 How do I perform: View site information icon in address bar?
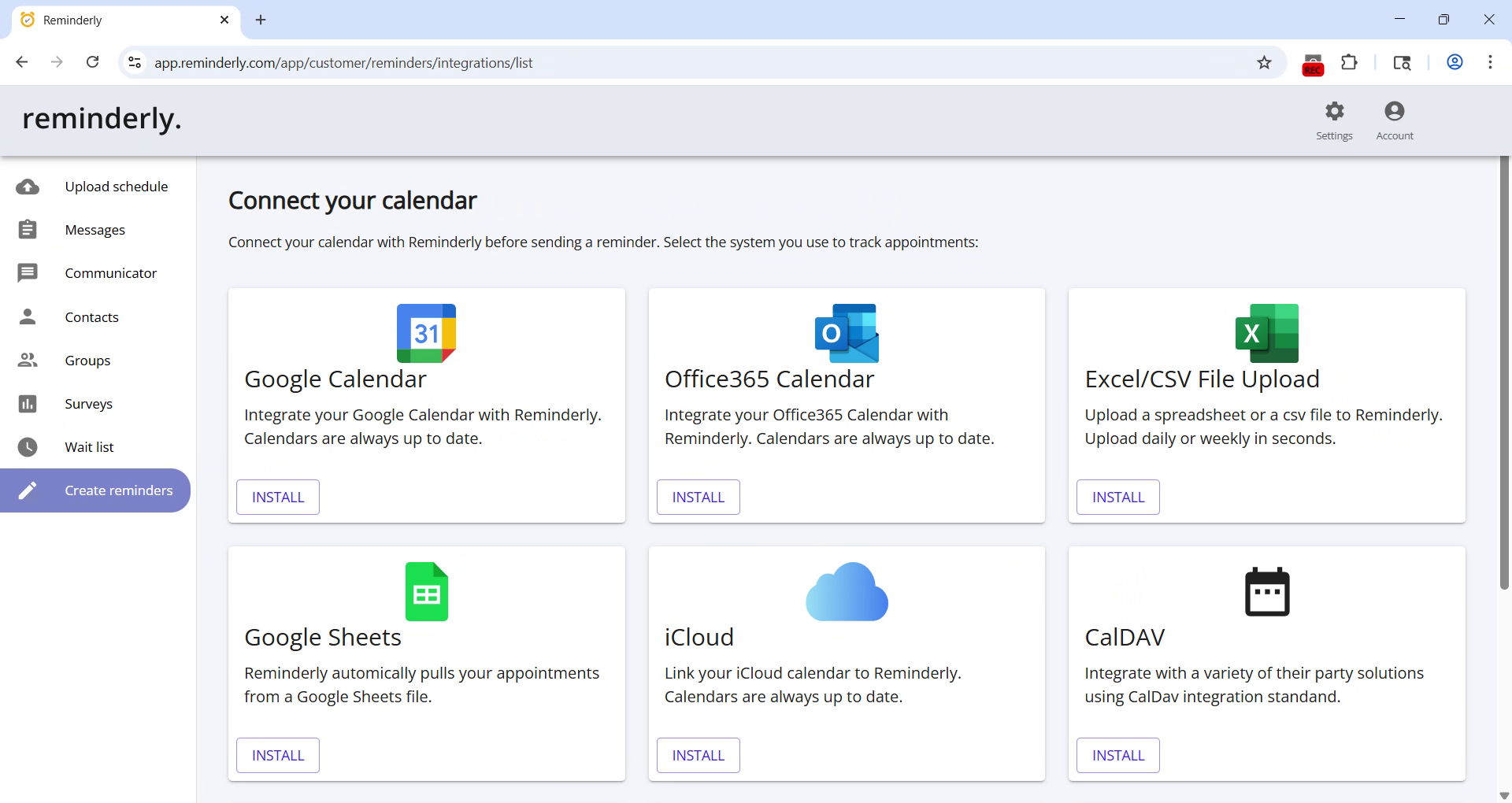tap(135, 62)
